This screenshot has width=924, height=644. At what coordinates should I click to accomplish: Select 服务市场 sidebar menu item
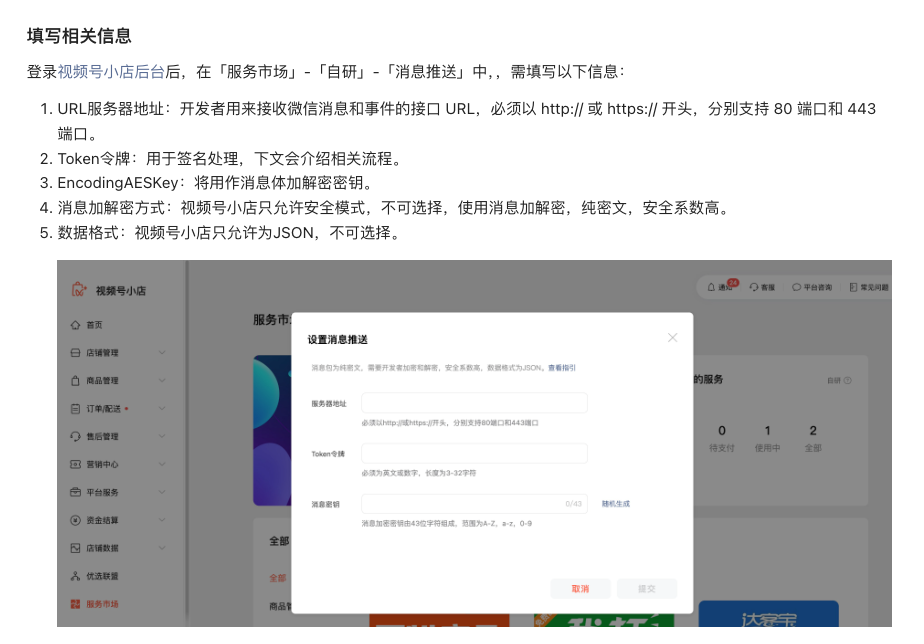pos(103,604)
